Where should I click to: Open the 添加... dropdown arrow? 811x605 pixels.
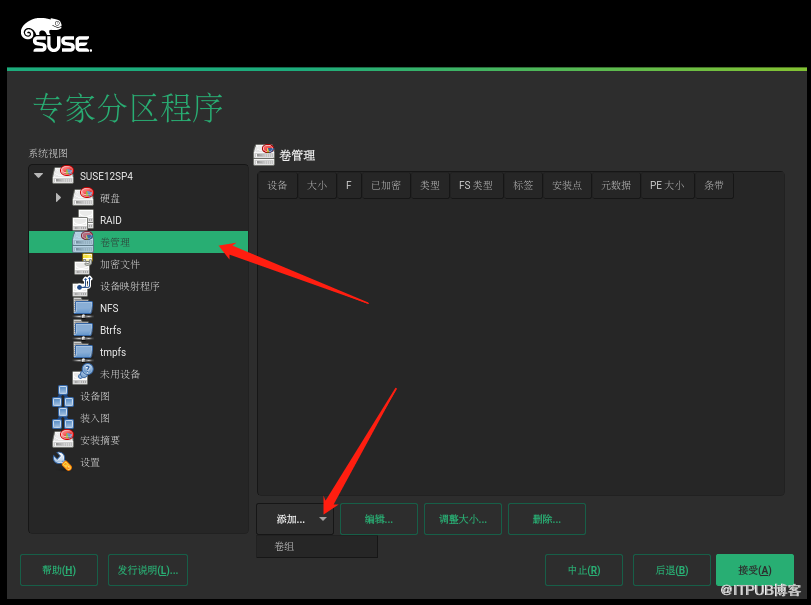coord(323,519)
